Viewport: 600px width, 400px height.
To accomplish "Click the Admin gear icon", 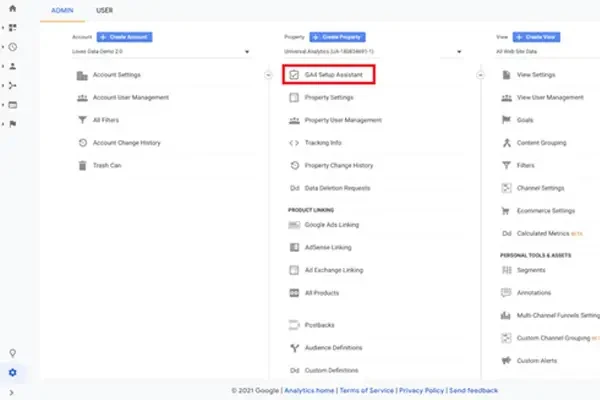I will pyautogui.click(x=13, y=372).
